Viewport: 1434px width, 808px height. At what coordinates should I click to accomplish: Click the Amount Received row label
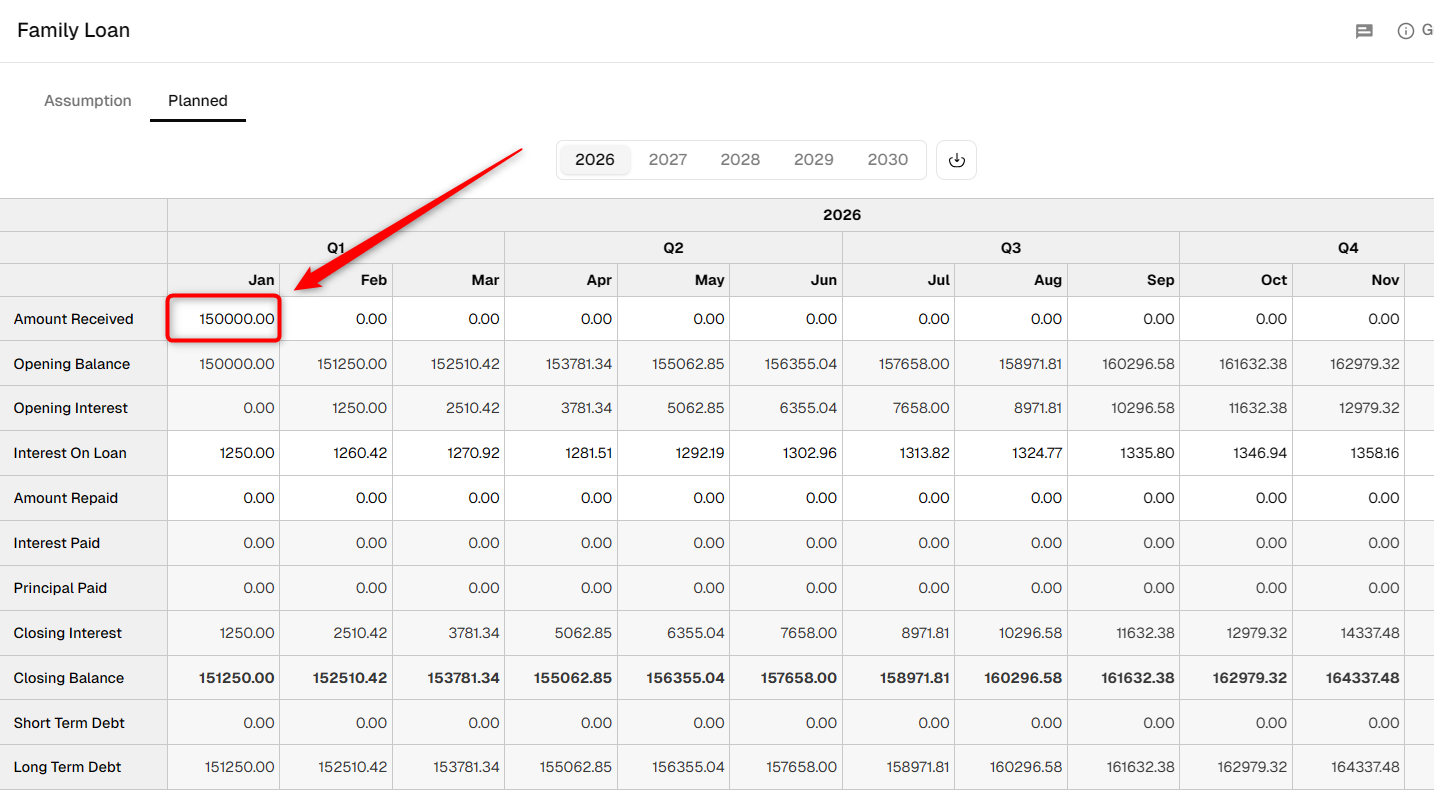(73, 319)
